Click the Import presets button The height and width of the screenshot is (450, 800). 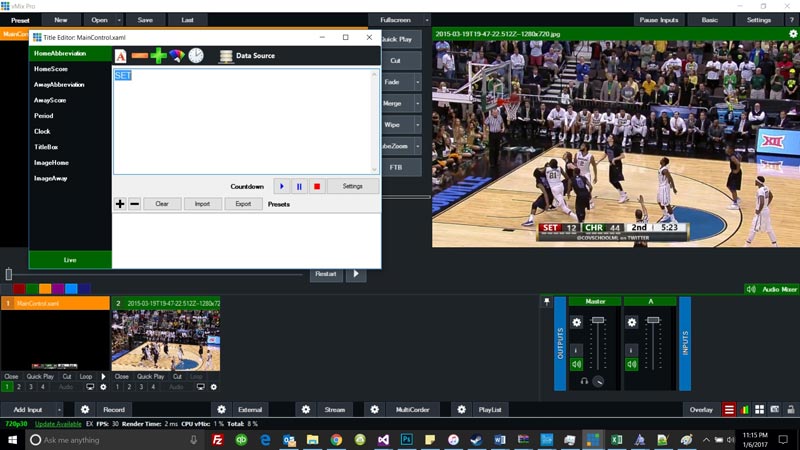[202, 204]
